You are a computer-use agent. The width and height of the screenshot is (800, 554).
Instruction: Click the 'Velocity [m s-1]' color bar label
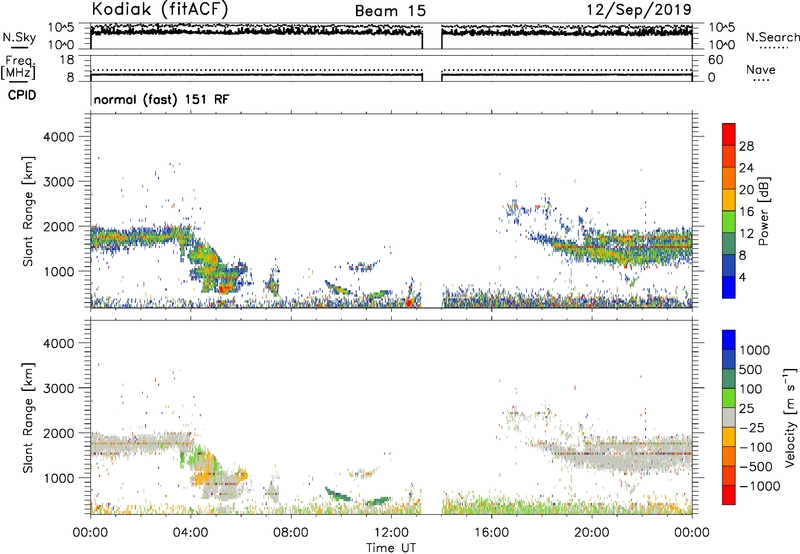click(x=790, y=417)
